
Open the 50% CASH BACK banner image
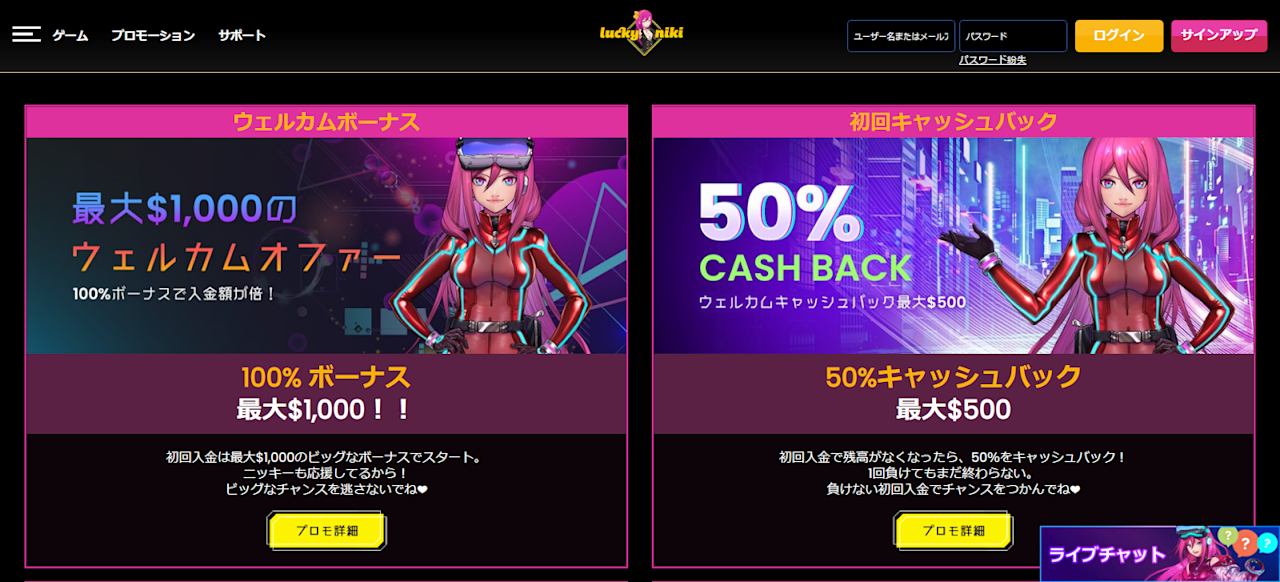pyautogui.click(x=953, y=246)
